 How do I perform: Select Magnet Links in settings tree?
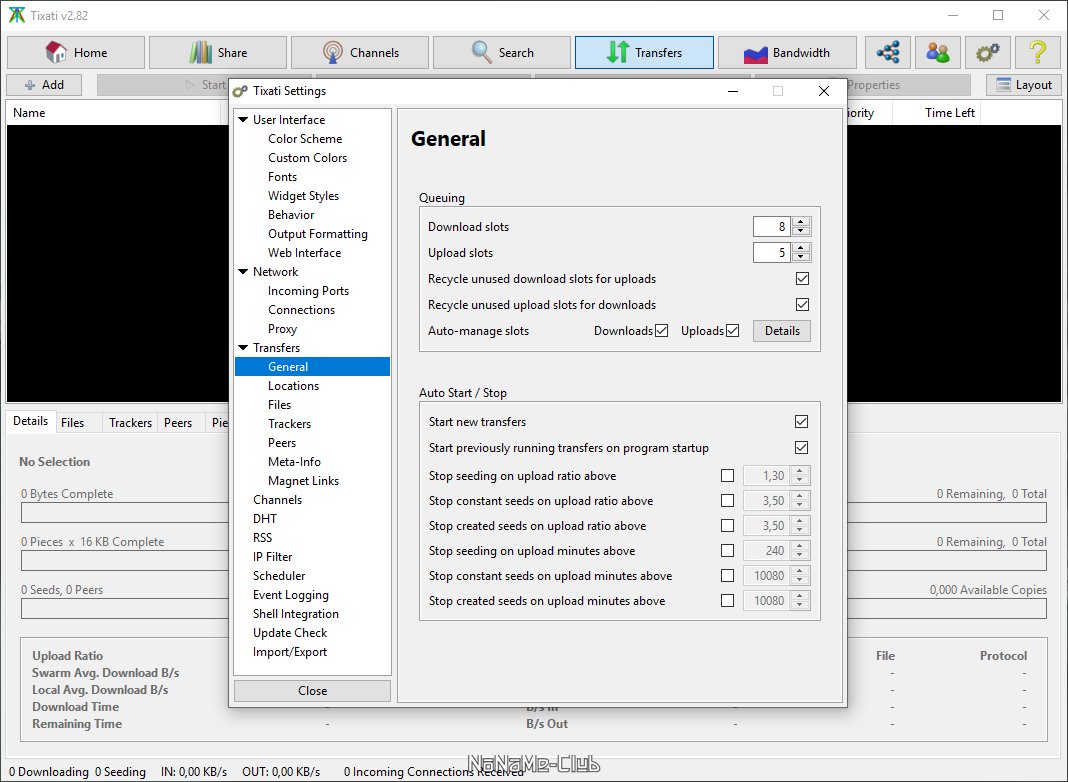pos(303,481)
